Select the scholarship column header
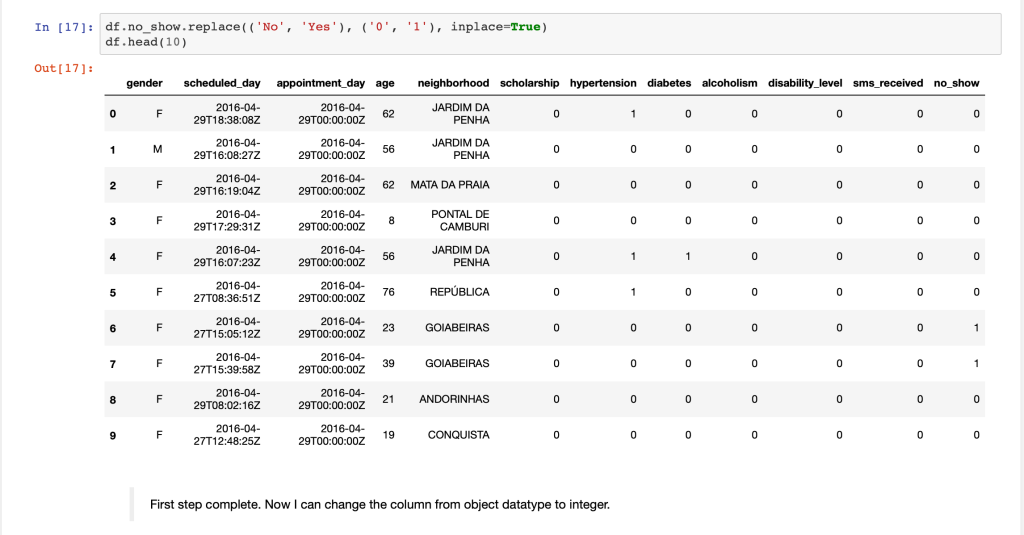The height and width of the screenshot is (535, 1024). click(x=529, y=83)
